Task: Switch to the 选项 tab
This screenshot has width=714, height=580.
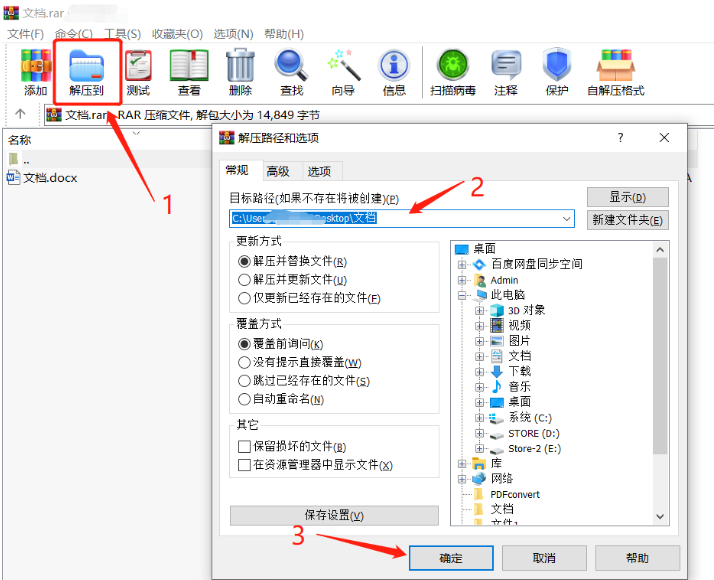Action: coord(319,171)
